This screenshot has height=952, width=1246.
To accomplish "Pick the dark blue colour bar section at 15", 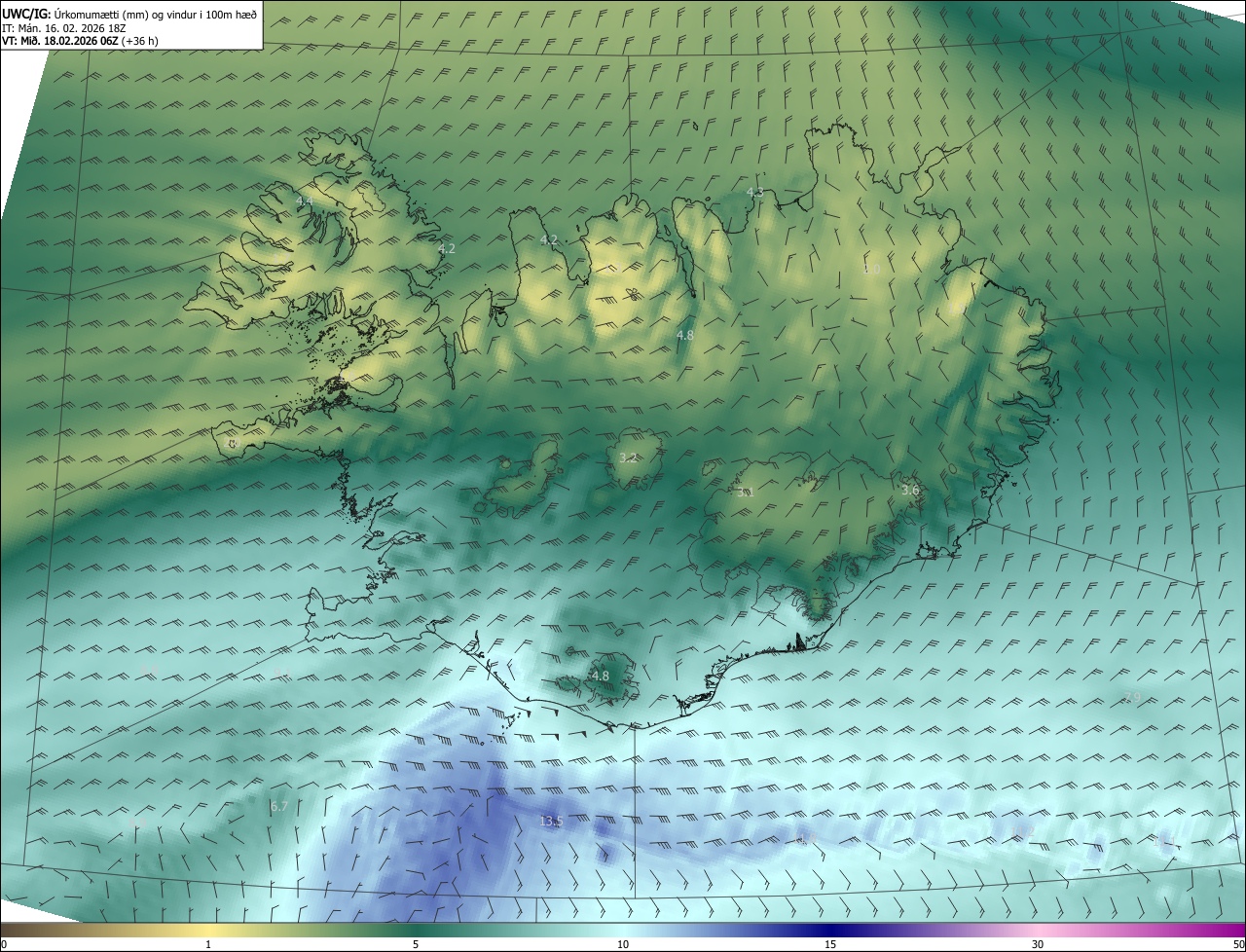I will [830, 930].
